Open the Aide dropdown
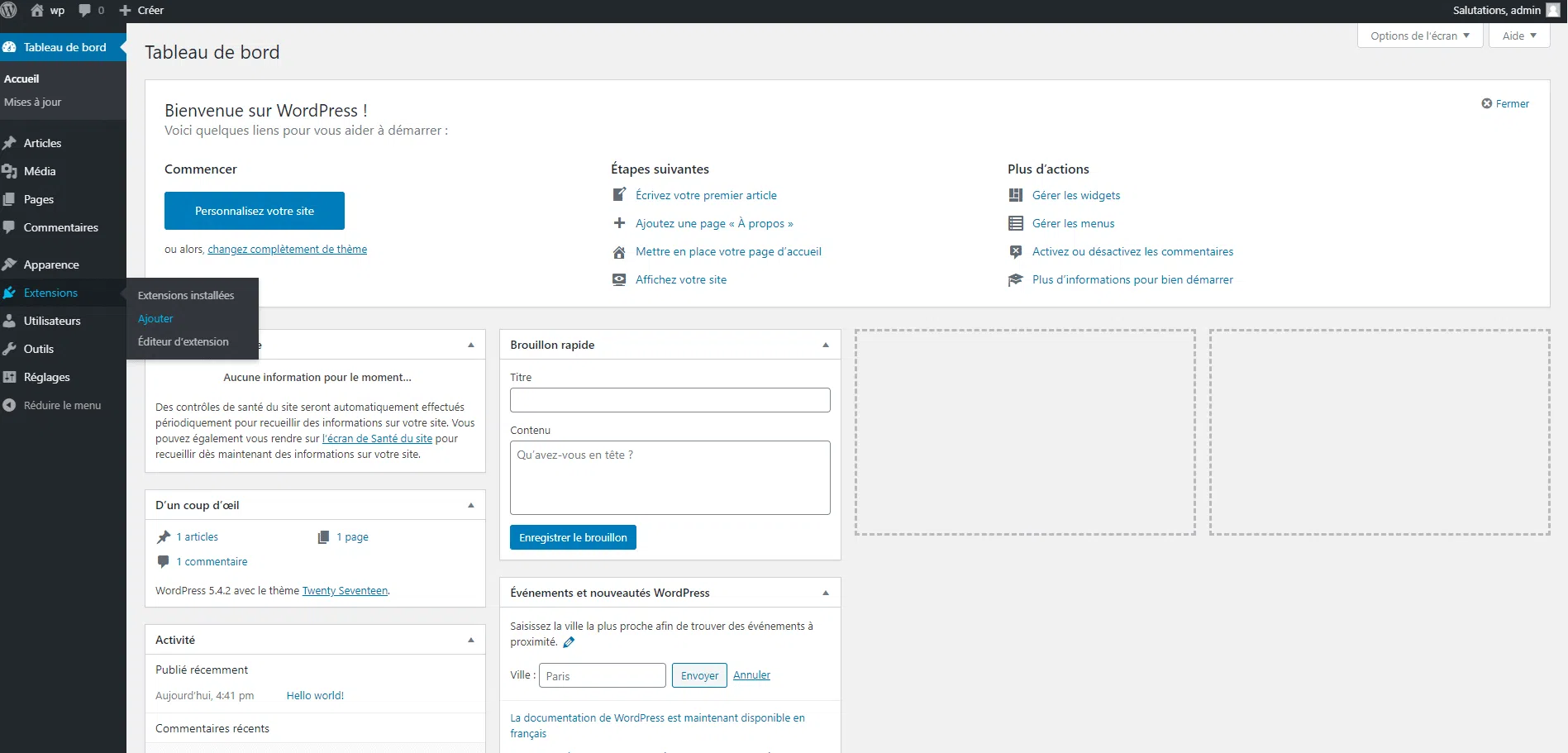Image resolution: width=1568 pixels, height=753 pixels. click(x=1519, y=36)
